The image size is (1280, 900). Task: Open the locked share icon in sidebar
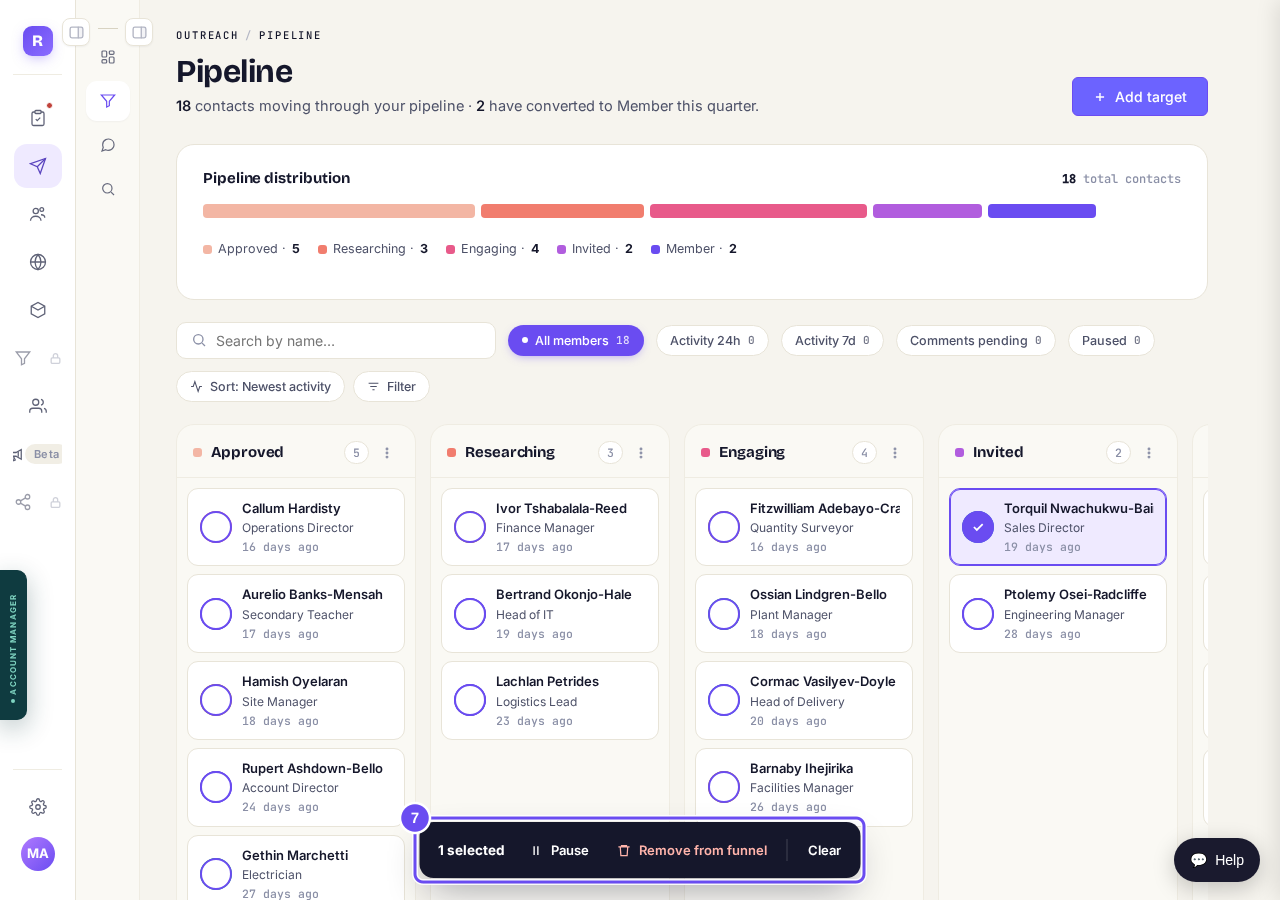[x=23, y=502]
